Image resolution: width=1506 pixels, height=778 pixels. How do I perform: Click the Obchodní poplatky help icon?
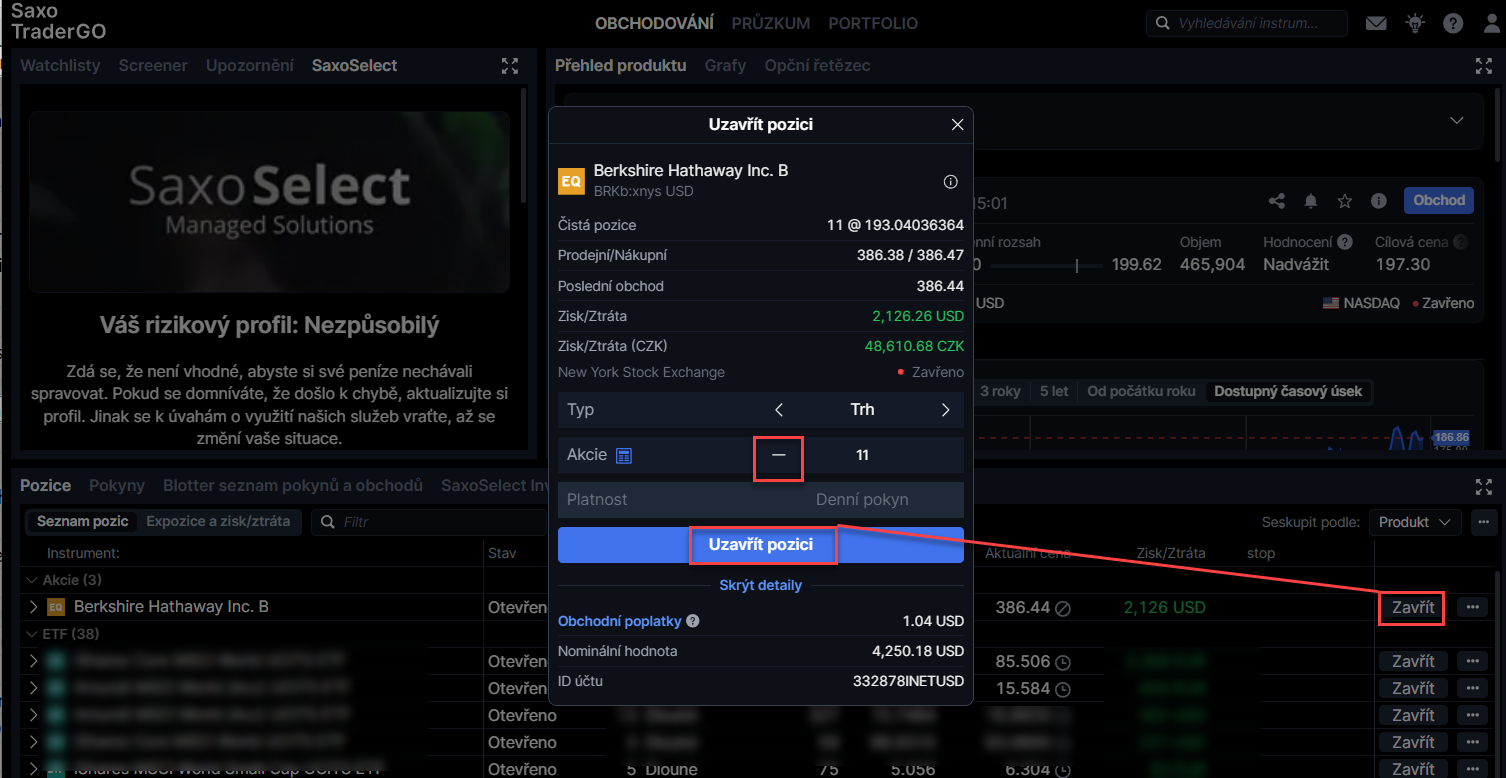pyautogui.click(x=693, y=621)
